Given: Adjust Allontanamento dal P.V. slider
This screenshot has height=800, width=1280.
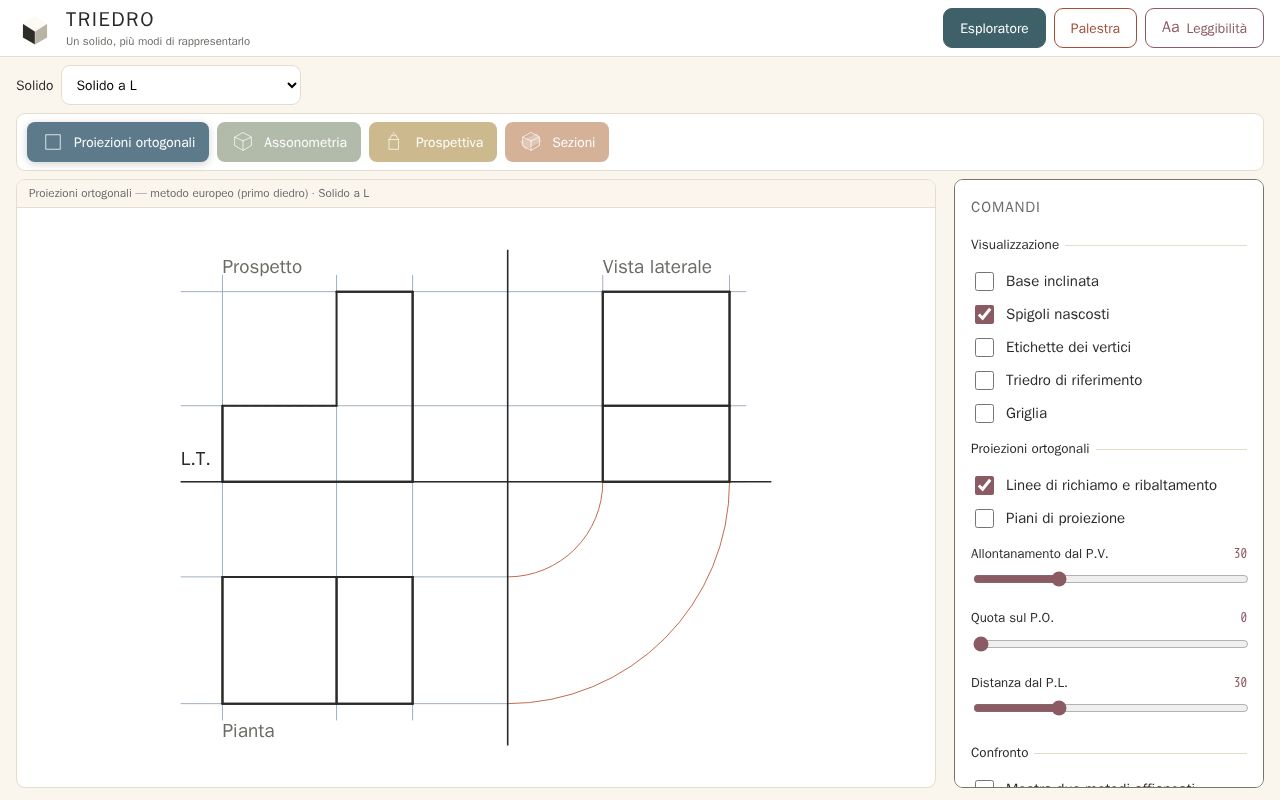Looking at the screenshot, I should pyautogui.click(x=1110, y=579).
